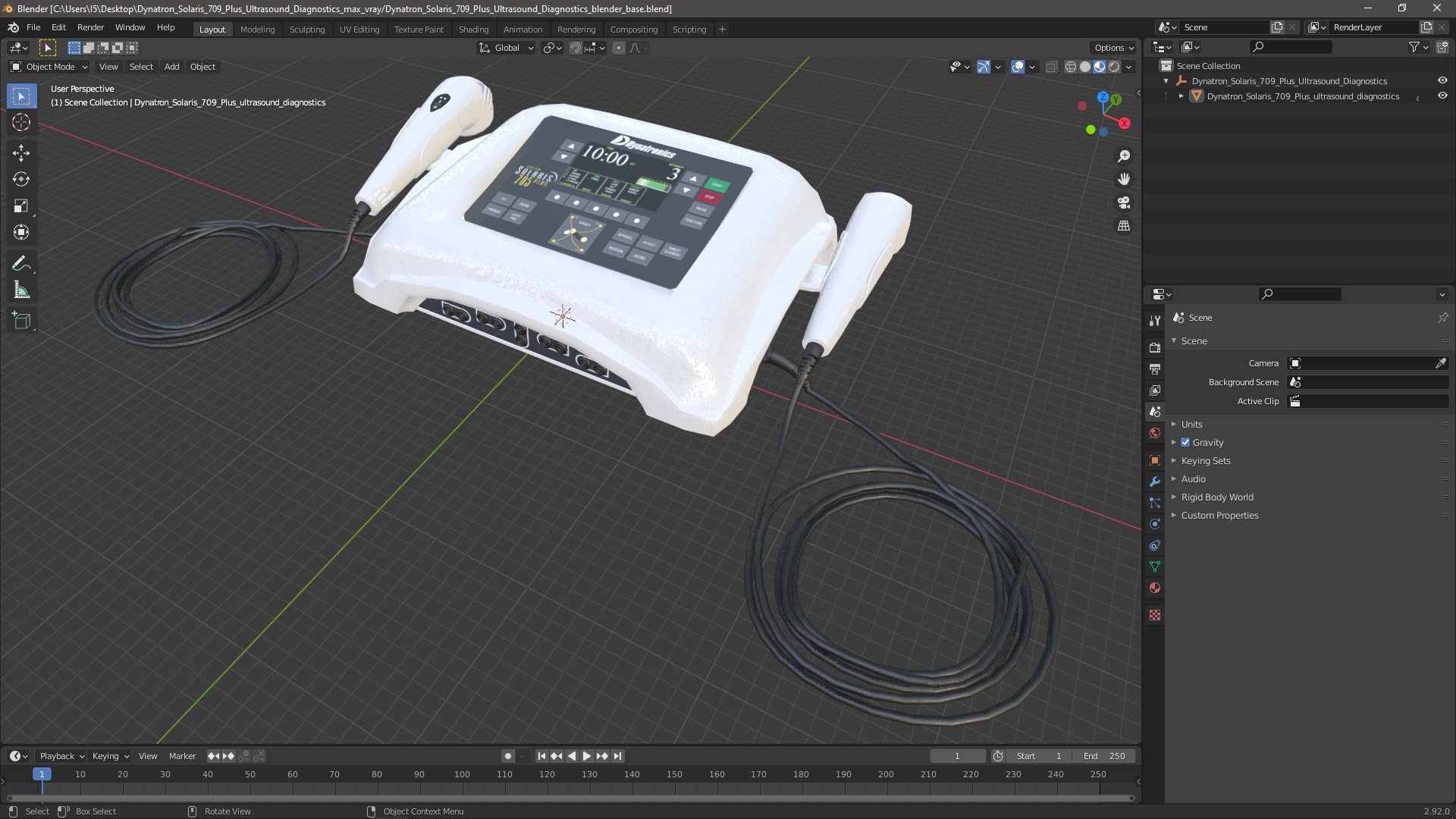
Task: Switch to the UV Editing workspace tab
Action: click(x=359, y=30)
